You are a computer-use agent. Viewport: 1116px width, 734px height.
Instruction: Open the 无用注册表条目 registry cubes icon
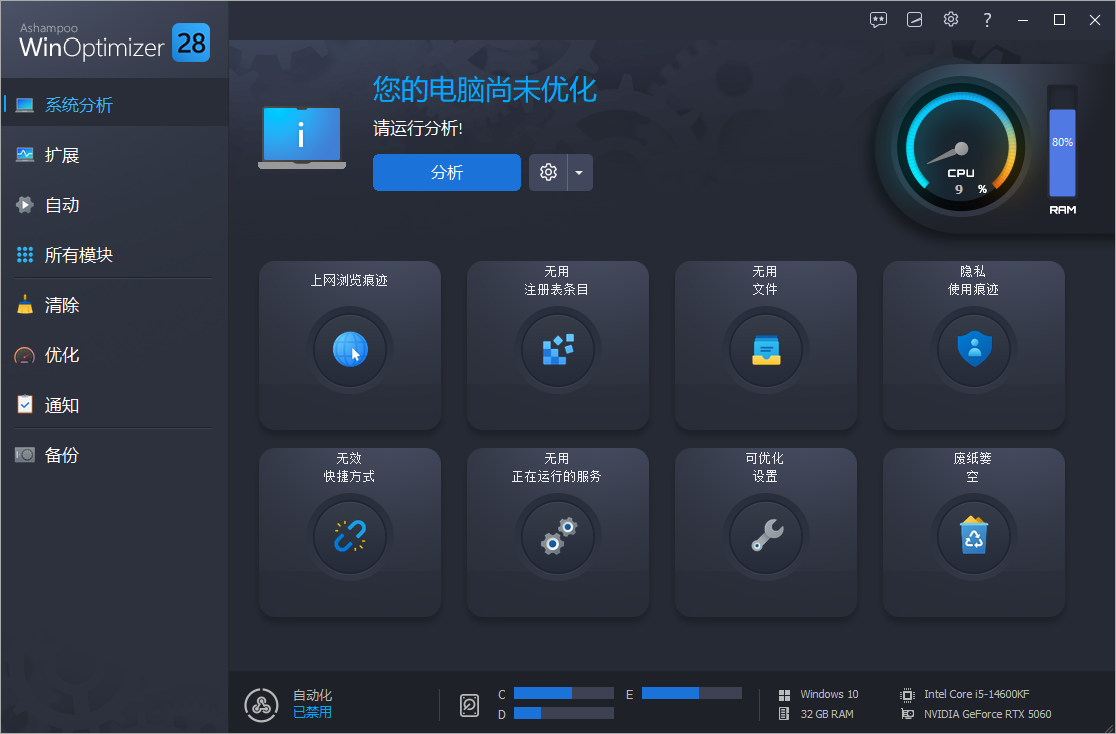click(x=557, y=350)
